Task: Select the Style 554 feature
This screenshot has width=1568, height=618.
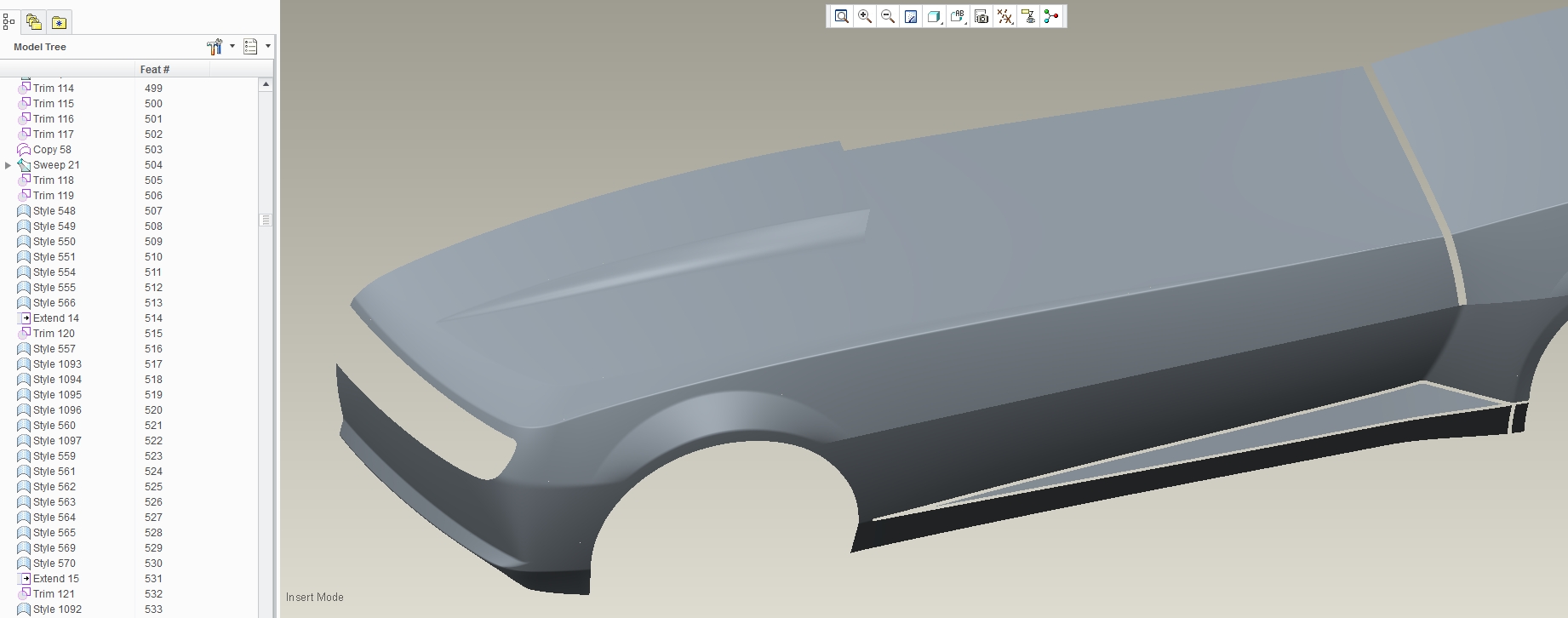Action: [46, 272]
